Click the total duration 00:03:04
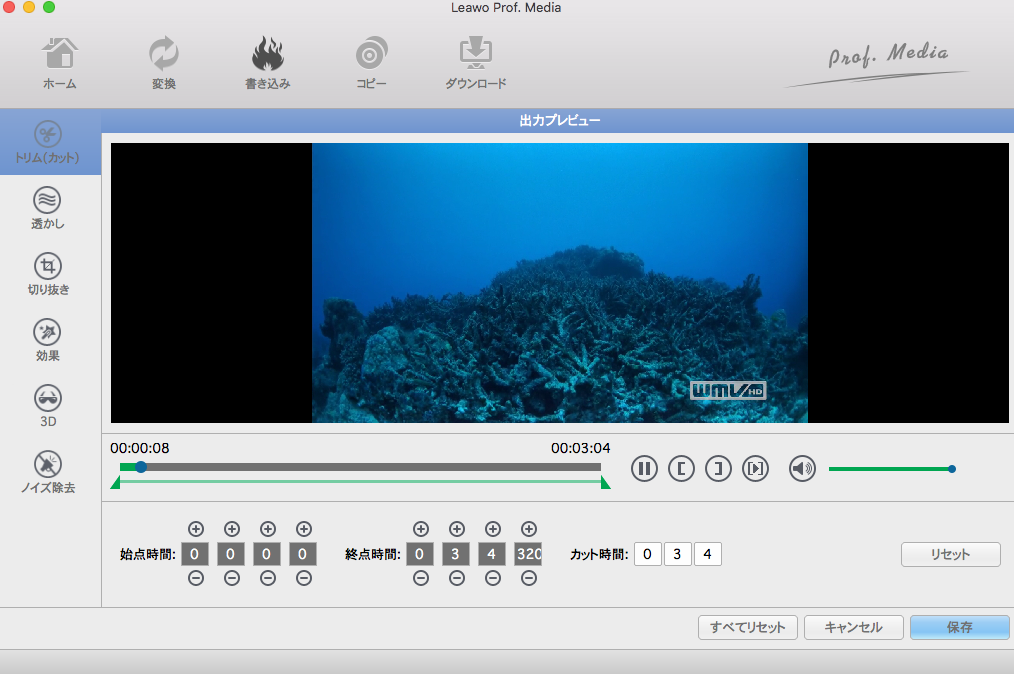Screen dimensions: 1014x674 click(x=581, y=448)
